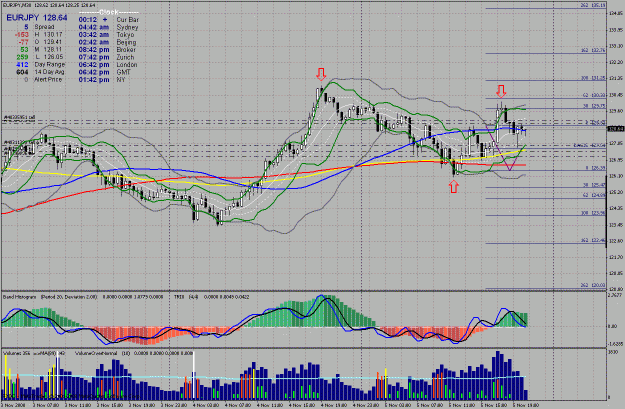Click the Fibonacci level label '162 132.76'

click(x=593, y=51)
